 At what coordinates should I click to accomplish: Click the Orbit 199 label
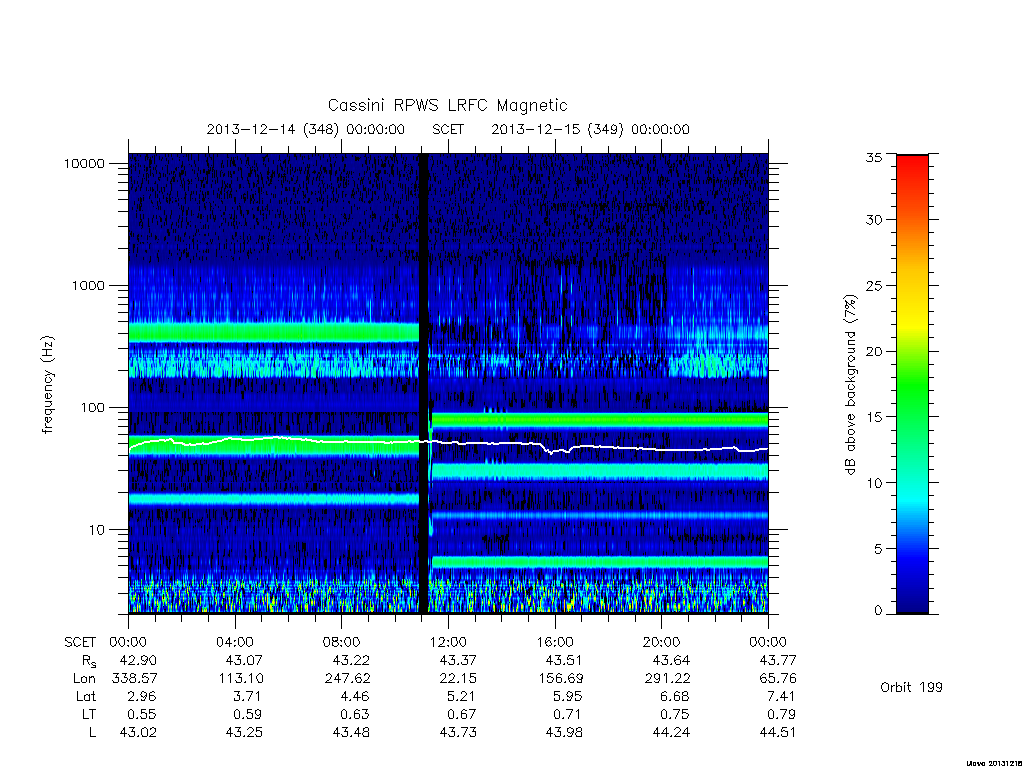(x=911, y=687)
